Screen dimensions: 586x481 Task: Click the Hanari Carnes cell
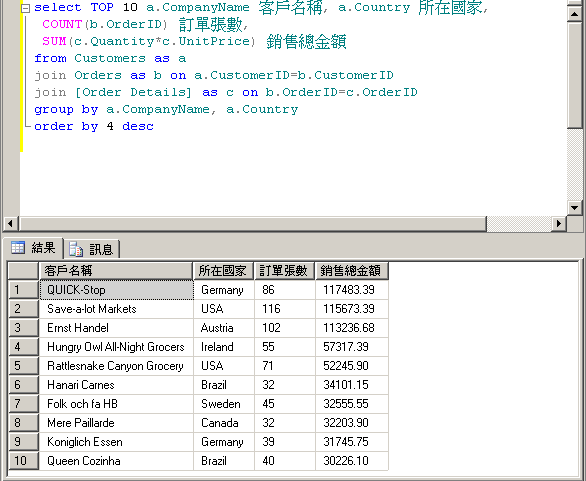pos(116,385)
